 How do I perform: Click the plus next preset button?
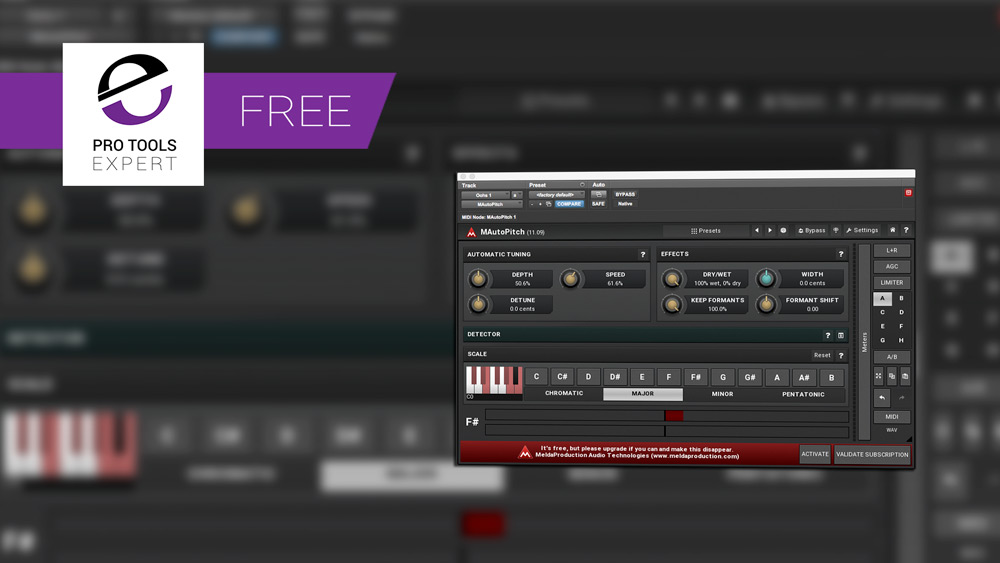tap(540, 204)
